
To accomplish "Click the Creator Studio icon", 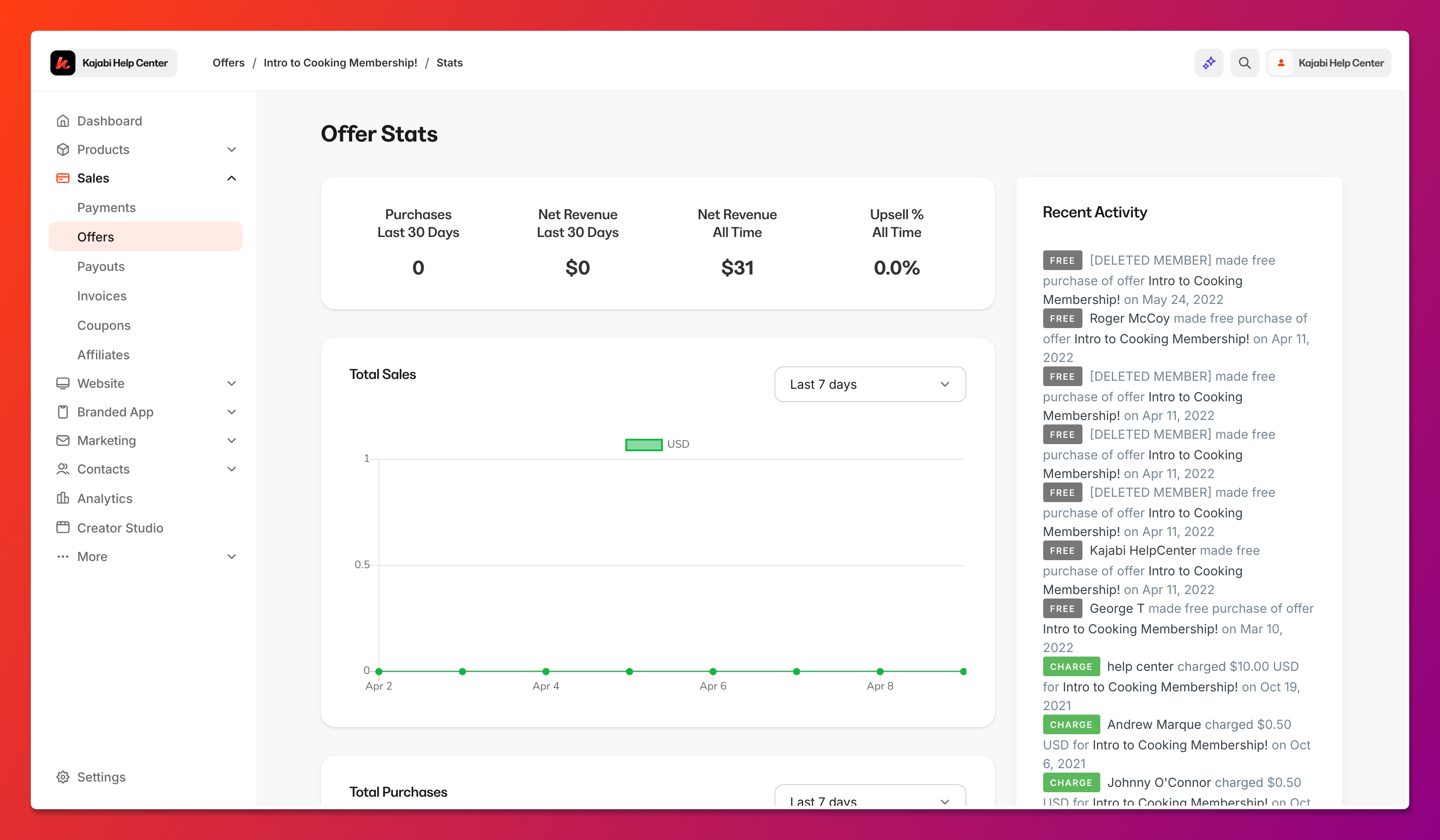I will click(63, 528).
